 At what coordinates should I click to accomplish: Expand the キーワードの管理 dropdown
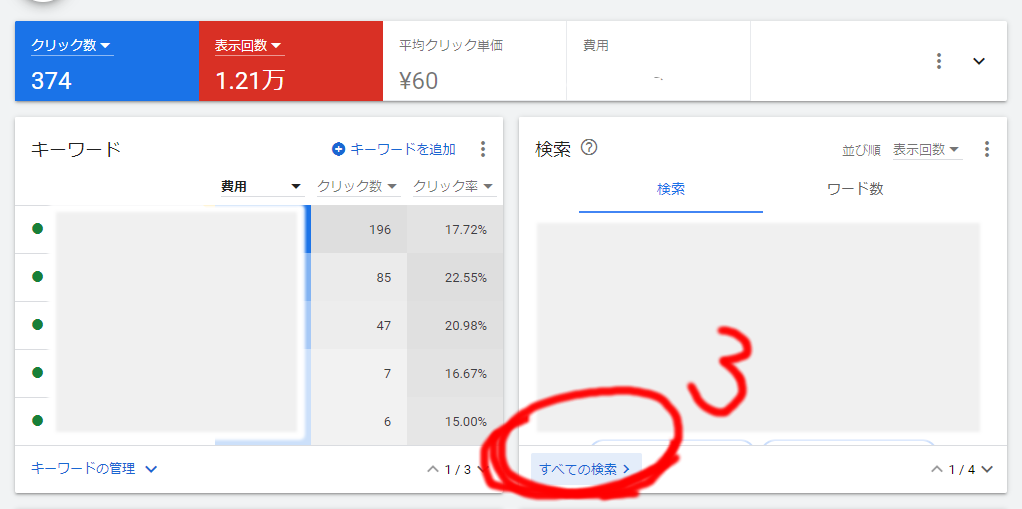(94, 469)
